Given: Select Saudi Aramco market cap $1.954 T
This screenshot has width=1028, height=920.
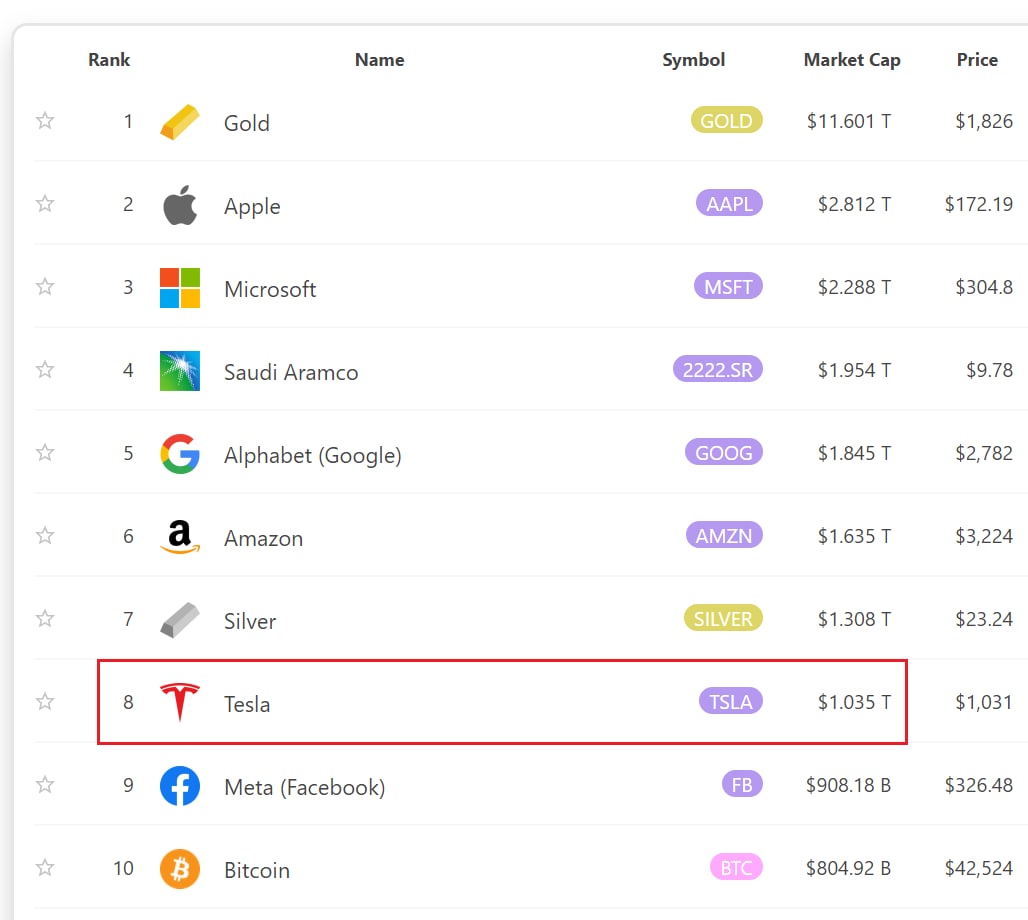Looking at the screenshot, I should click(x=854, y=370).
